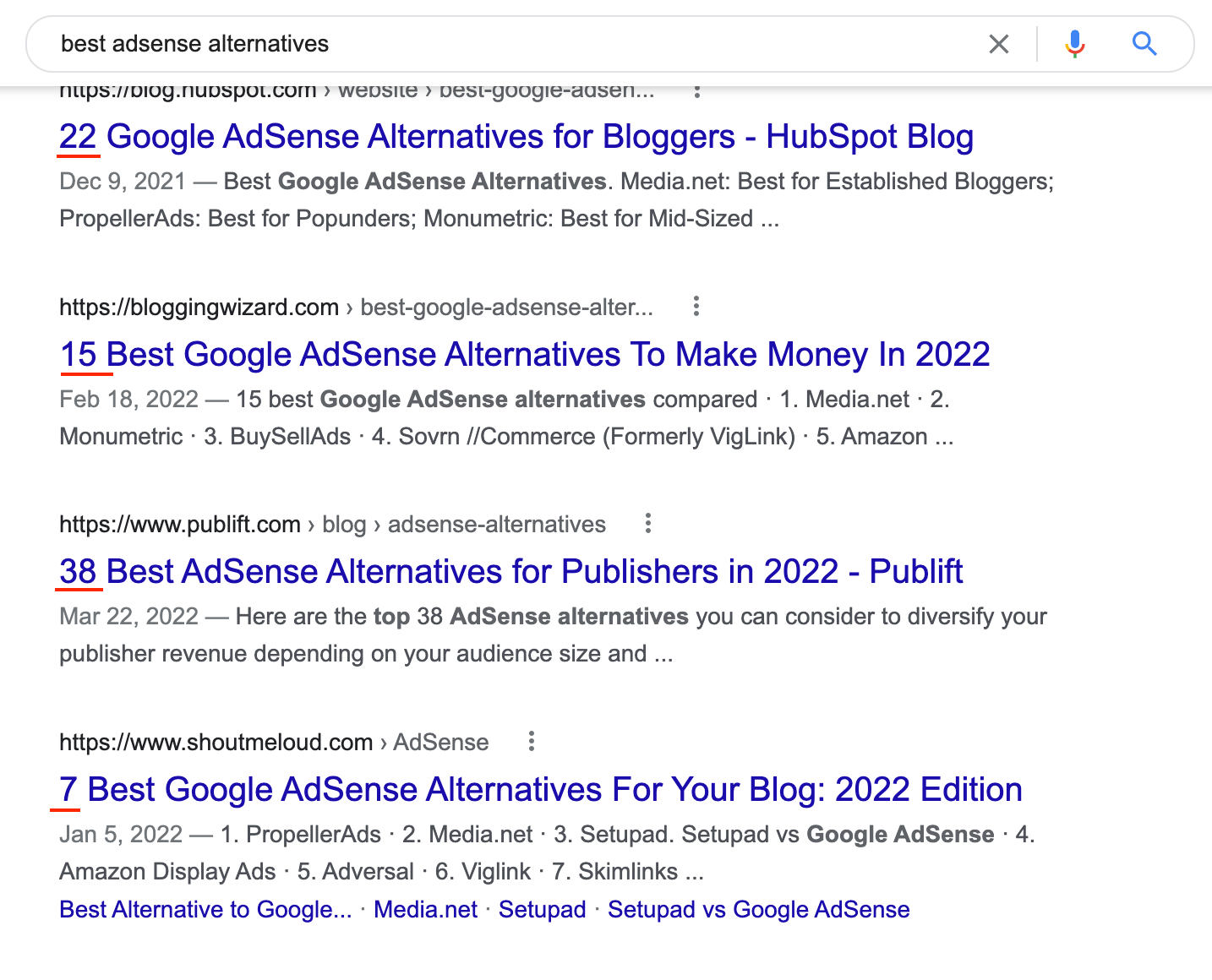Open the HubSpot article about 22 AdSense alternatives
1212x980 pixels.
[x=516, y=136]
